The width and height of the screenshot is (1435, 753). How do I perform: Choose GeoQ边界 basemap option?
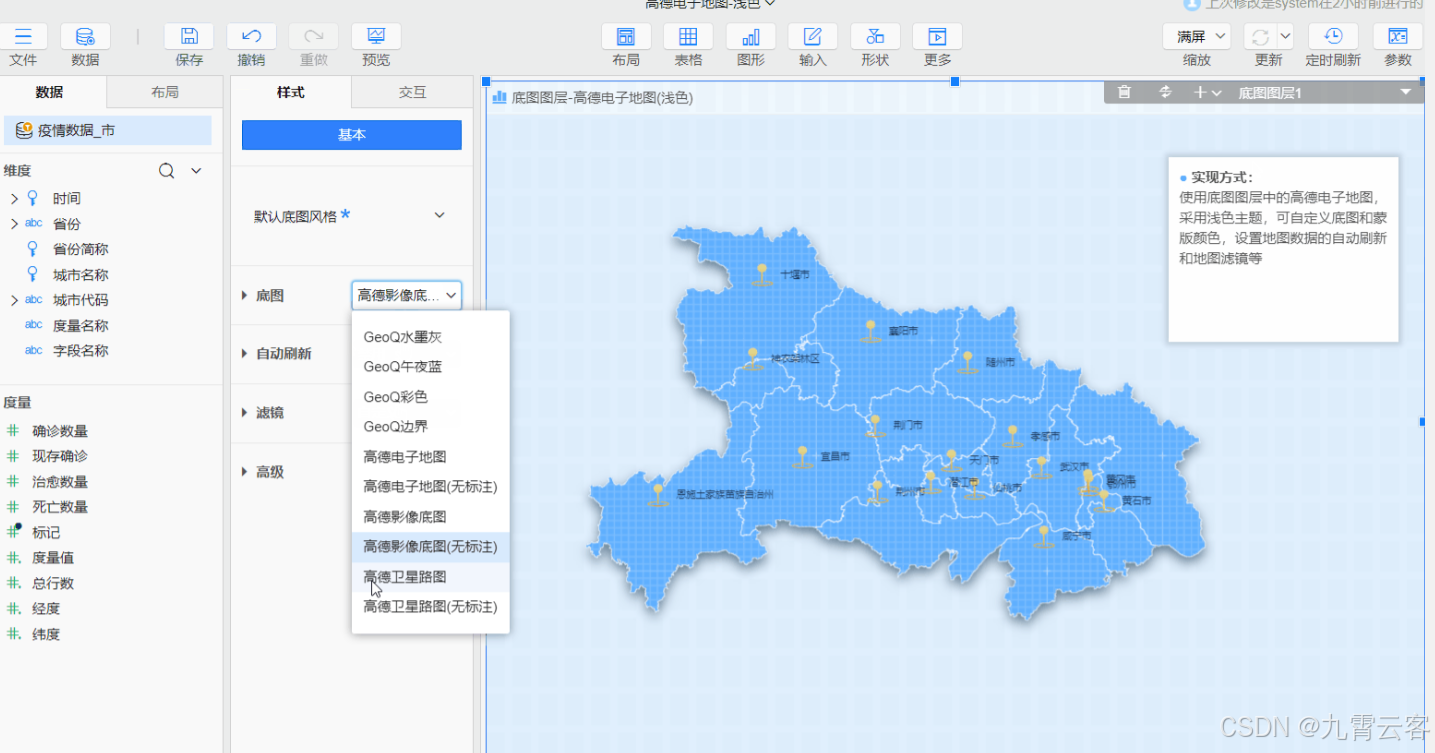point(431,427)
